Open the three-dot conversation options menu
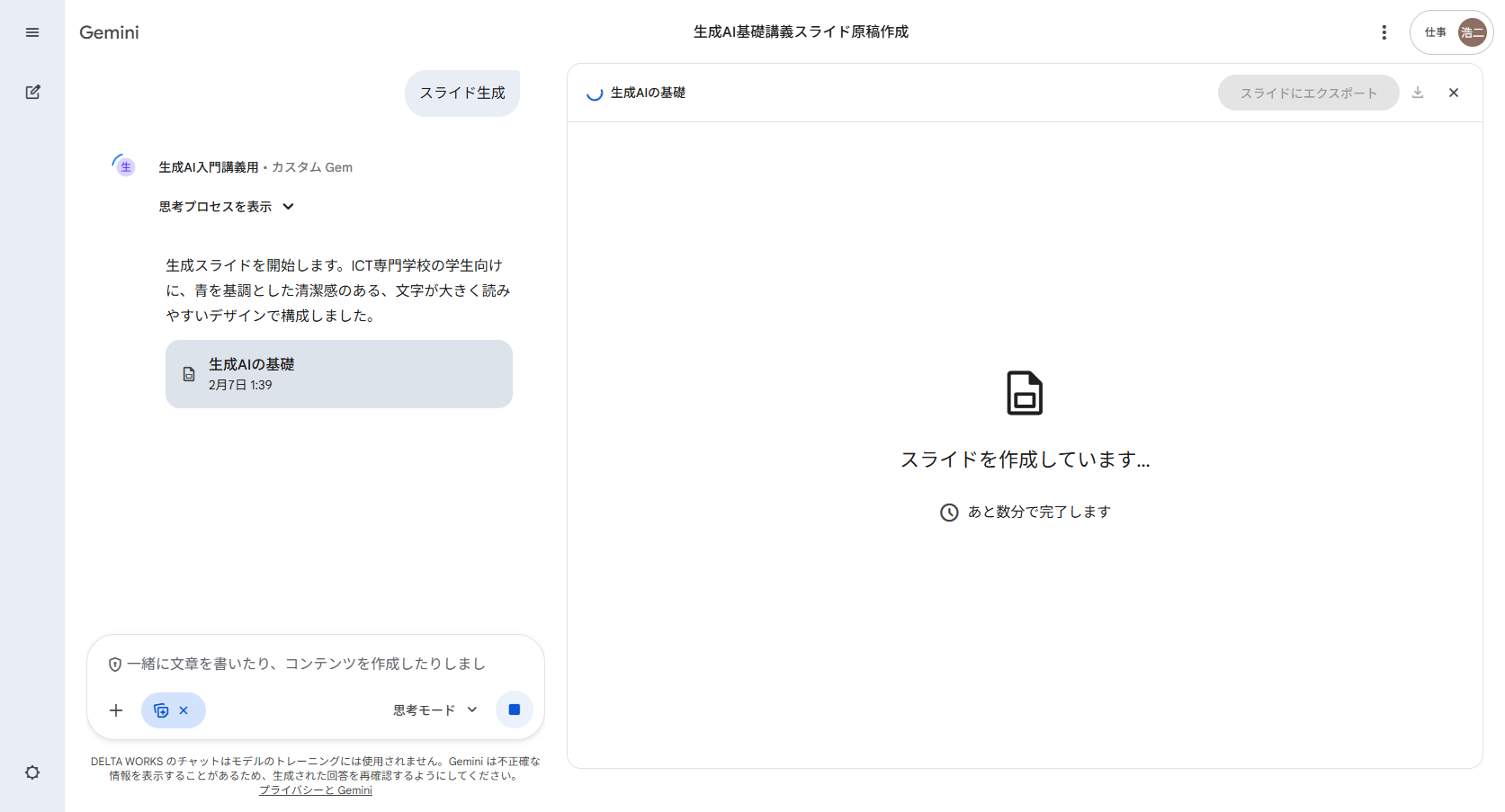 [x=1384, y=32]
